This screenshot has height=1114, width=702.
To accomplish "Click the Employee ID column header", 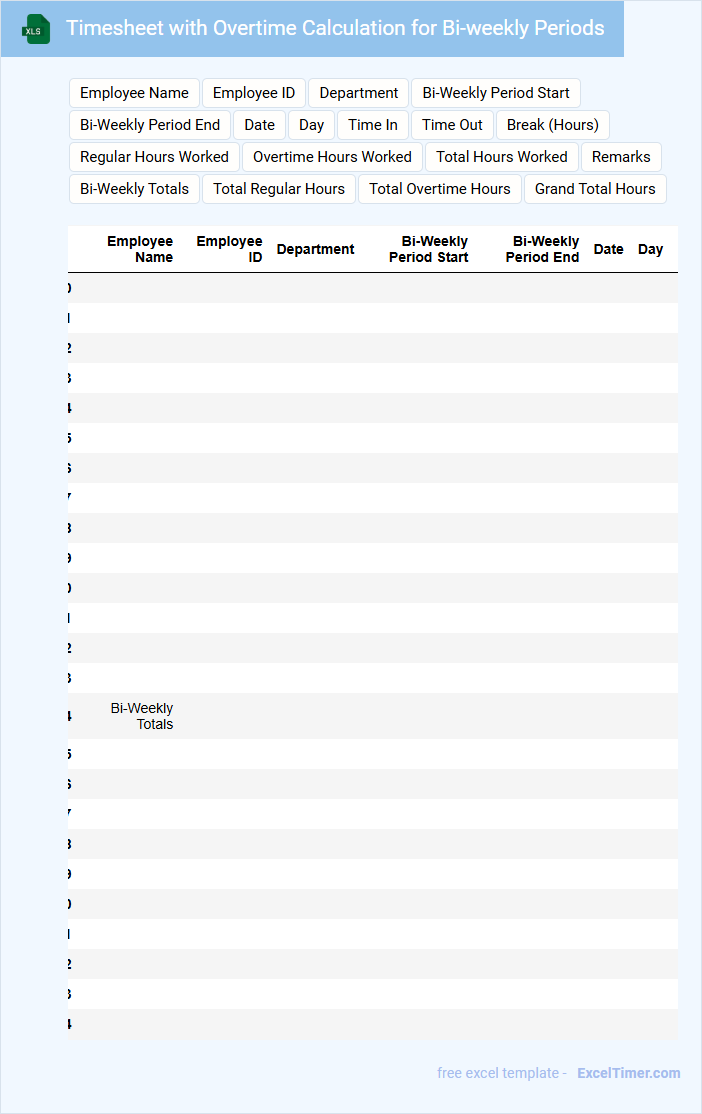I will click(230, 249).
